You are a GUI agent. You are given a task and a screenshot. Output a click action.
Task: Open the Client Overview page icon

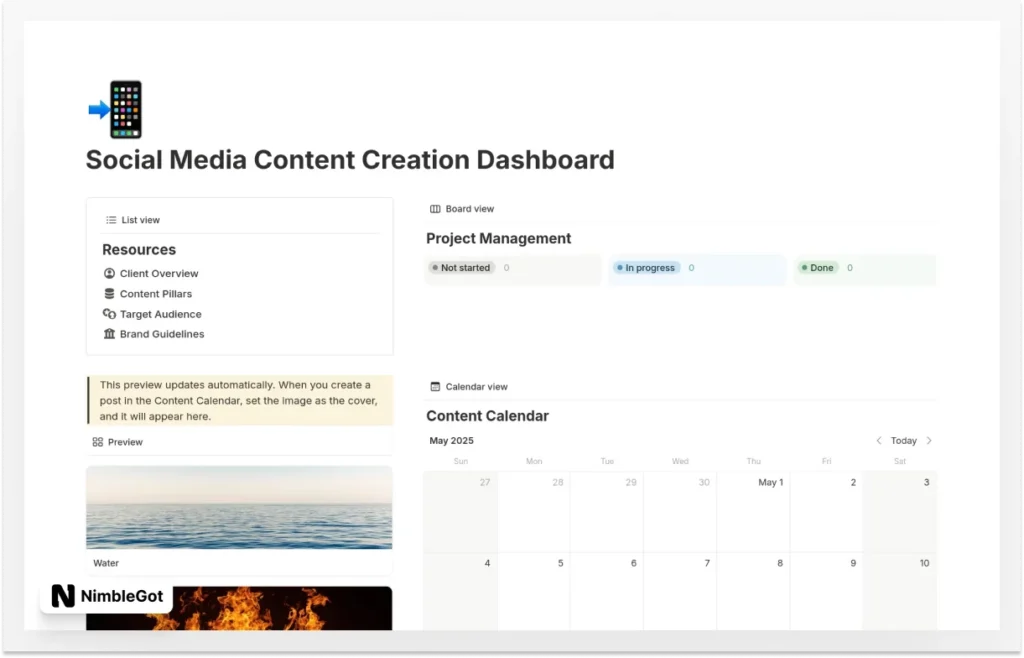click(109, 273)
